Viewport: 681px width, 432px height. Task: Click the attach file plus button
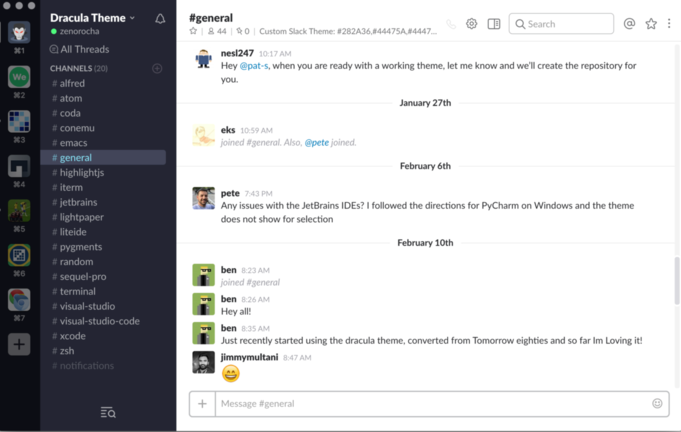click(x=202, y=403)
